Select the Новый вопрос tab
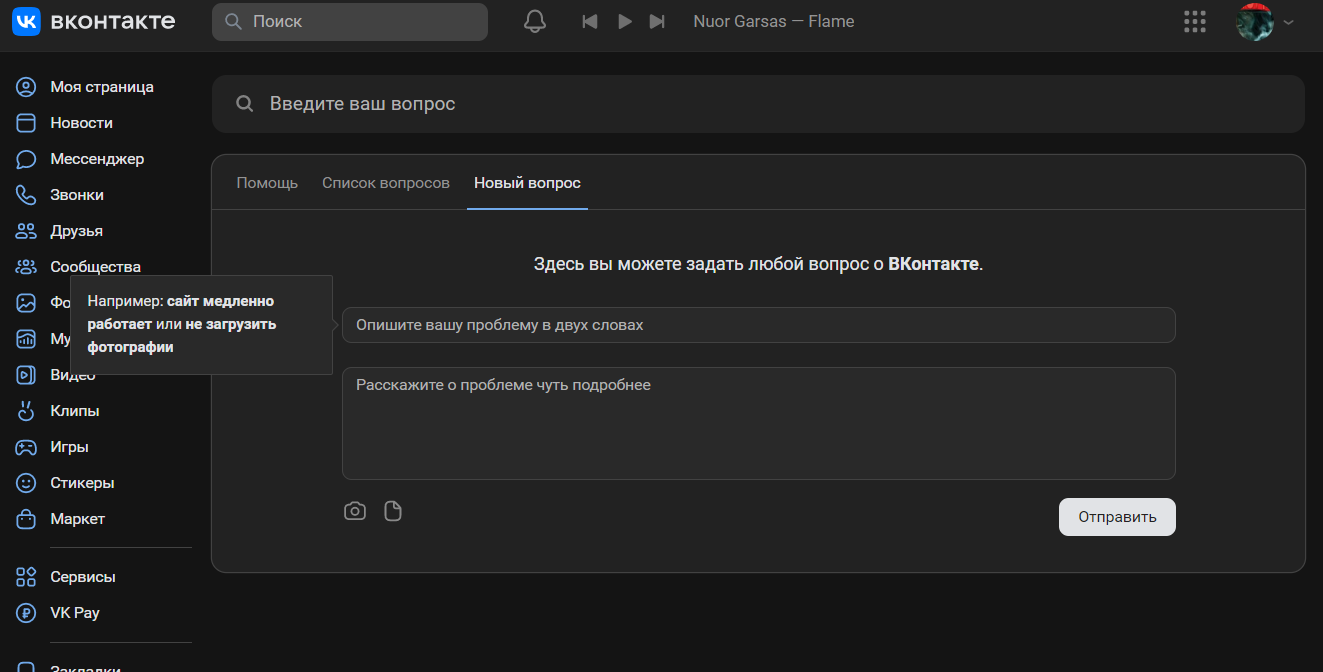 tap(527, 183)
